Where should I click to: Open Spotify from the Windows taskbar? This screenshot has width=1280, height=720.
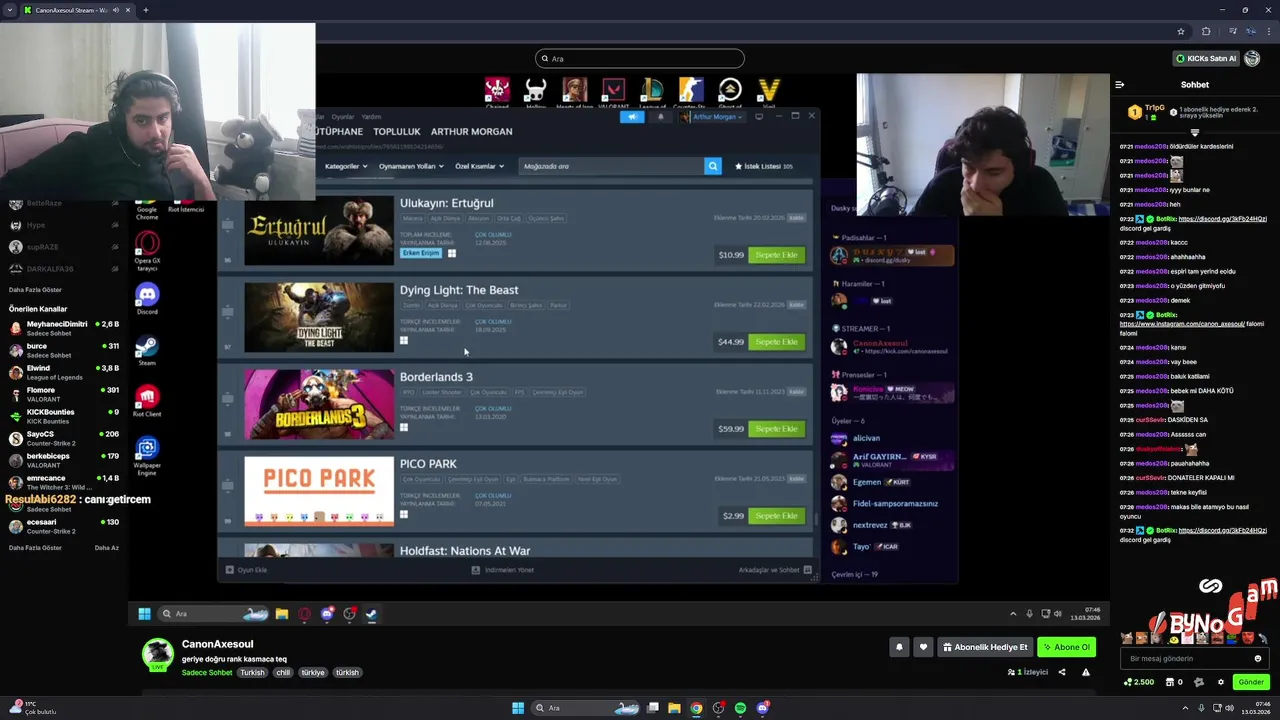(740, 708)
